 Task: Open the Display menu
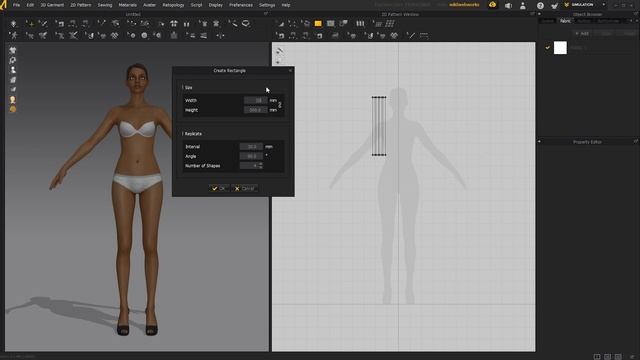(x=216, y=5)
